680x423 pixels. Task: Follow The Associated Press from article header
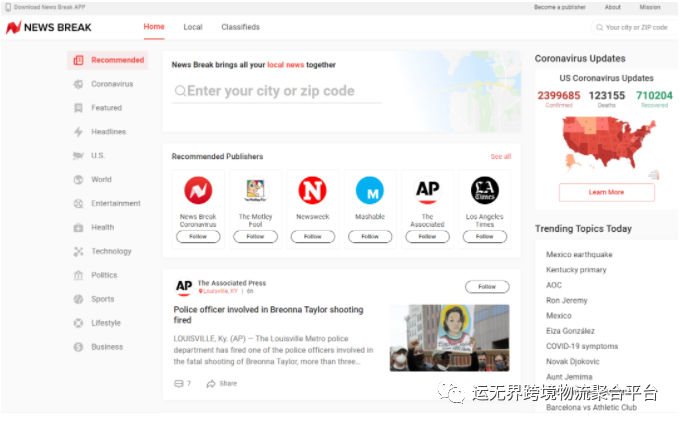point(487,287)
